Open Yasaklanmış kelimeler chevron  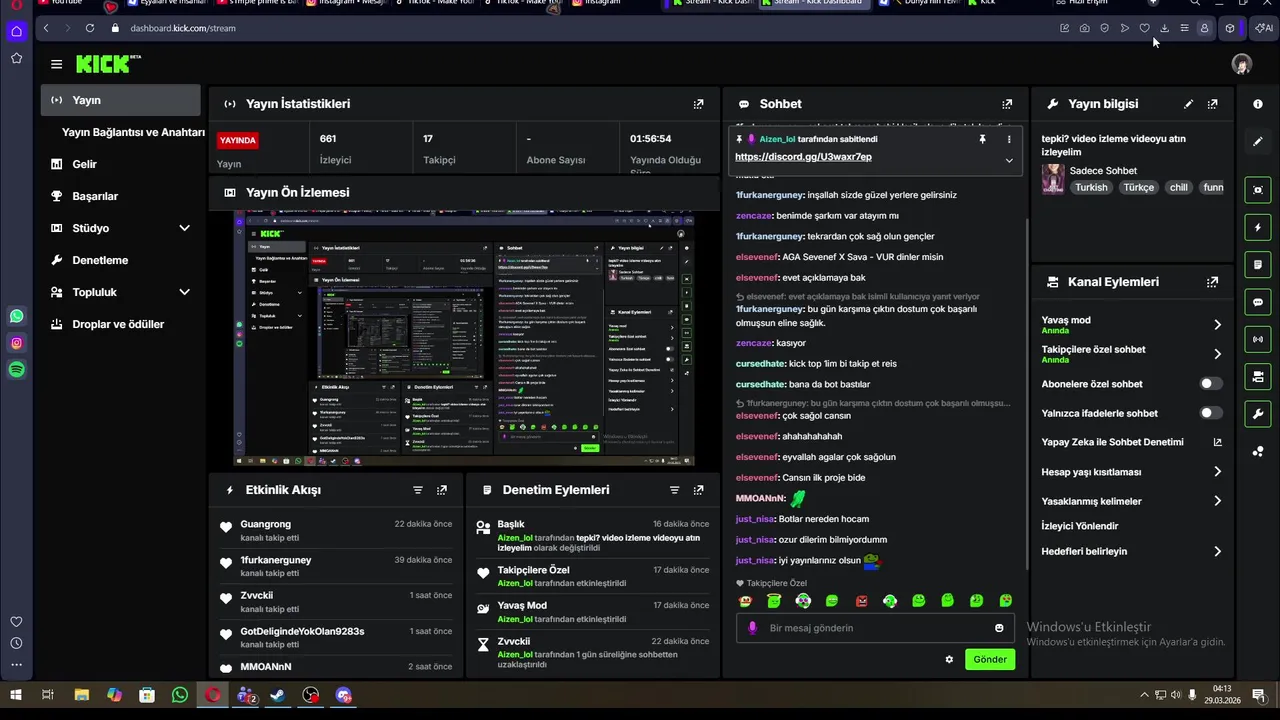coord(1217,501)
